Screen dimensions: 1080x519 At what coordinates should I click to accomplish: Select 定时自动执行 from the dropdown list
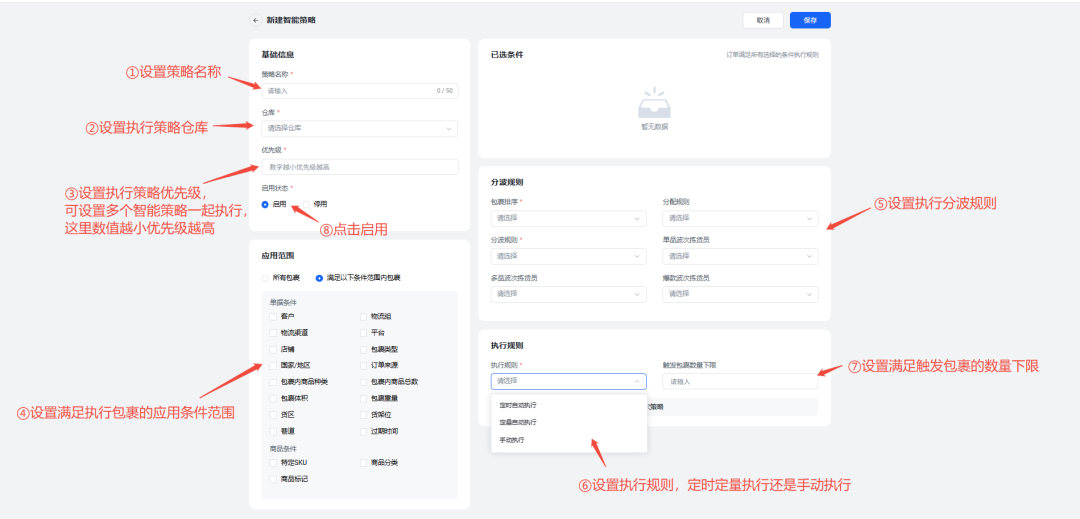click(x=518, y=406)
